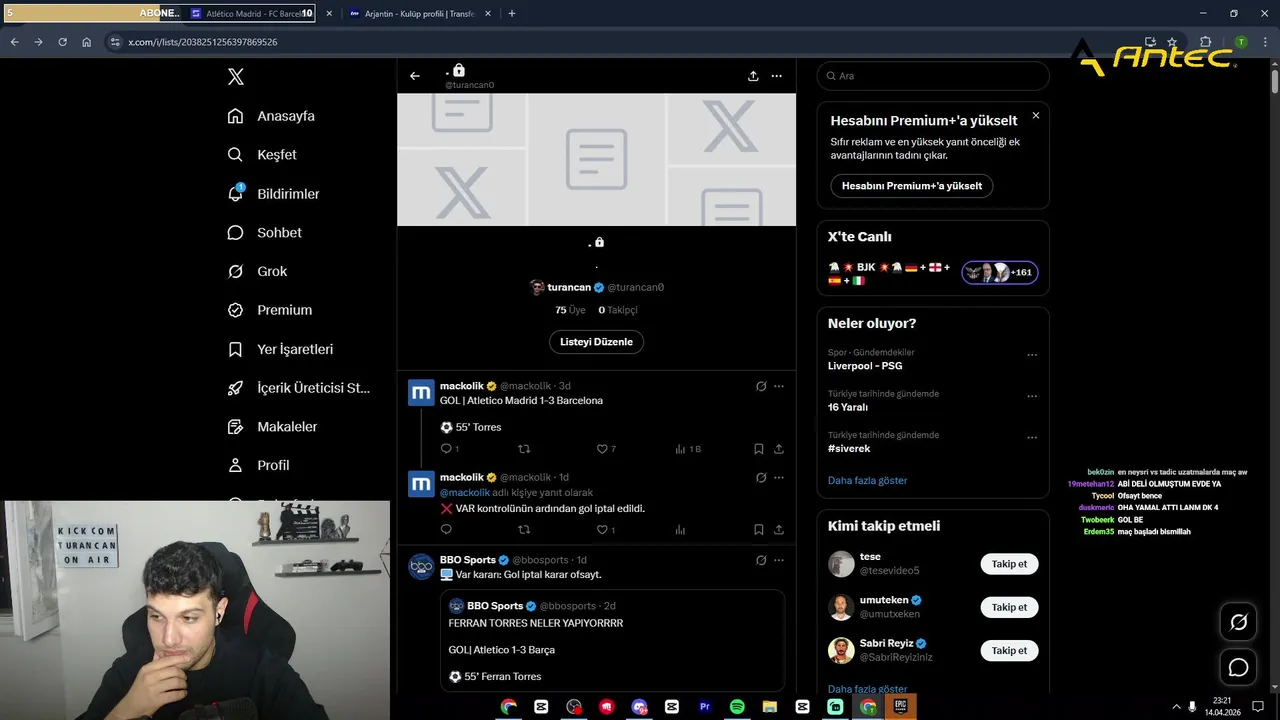The height and width of the screenshot is (720, 1280).
Task: Bookmark the mackolik 55' Torres post
Action: (759, 449)
